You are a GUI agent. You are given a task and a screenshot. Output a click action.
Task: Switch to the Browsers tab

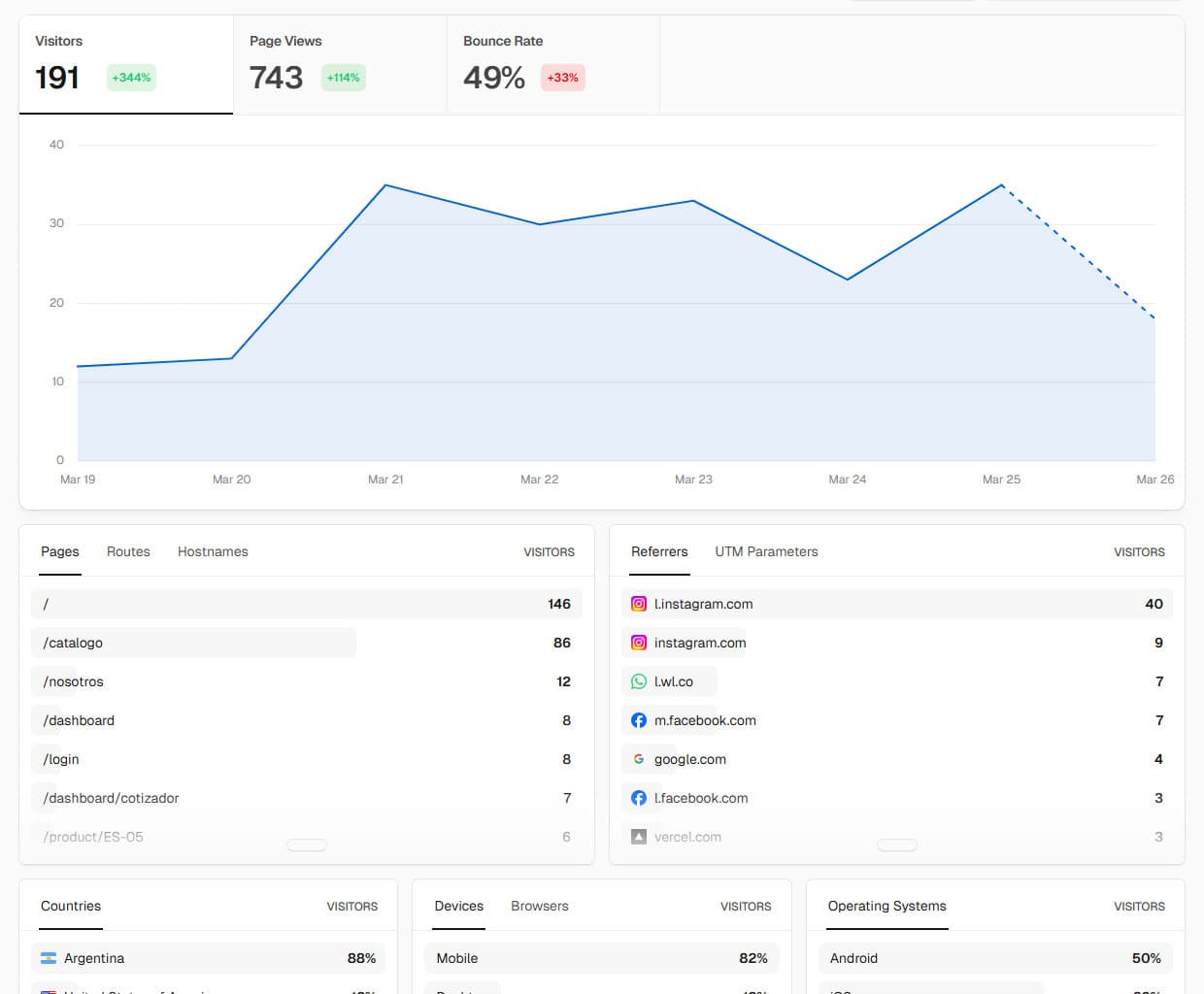[540, 906]
